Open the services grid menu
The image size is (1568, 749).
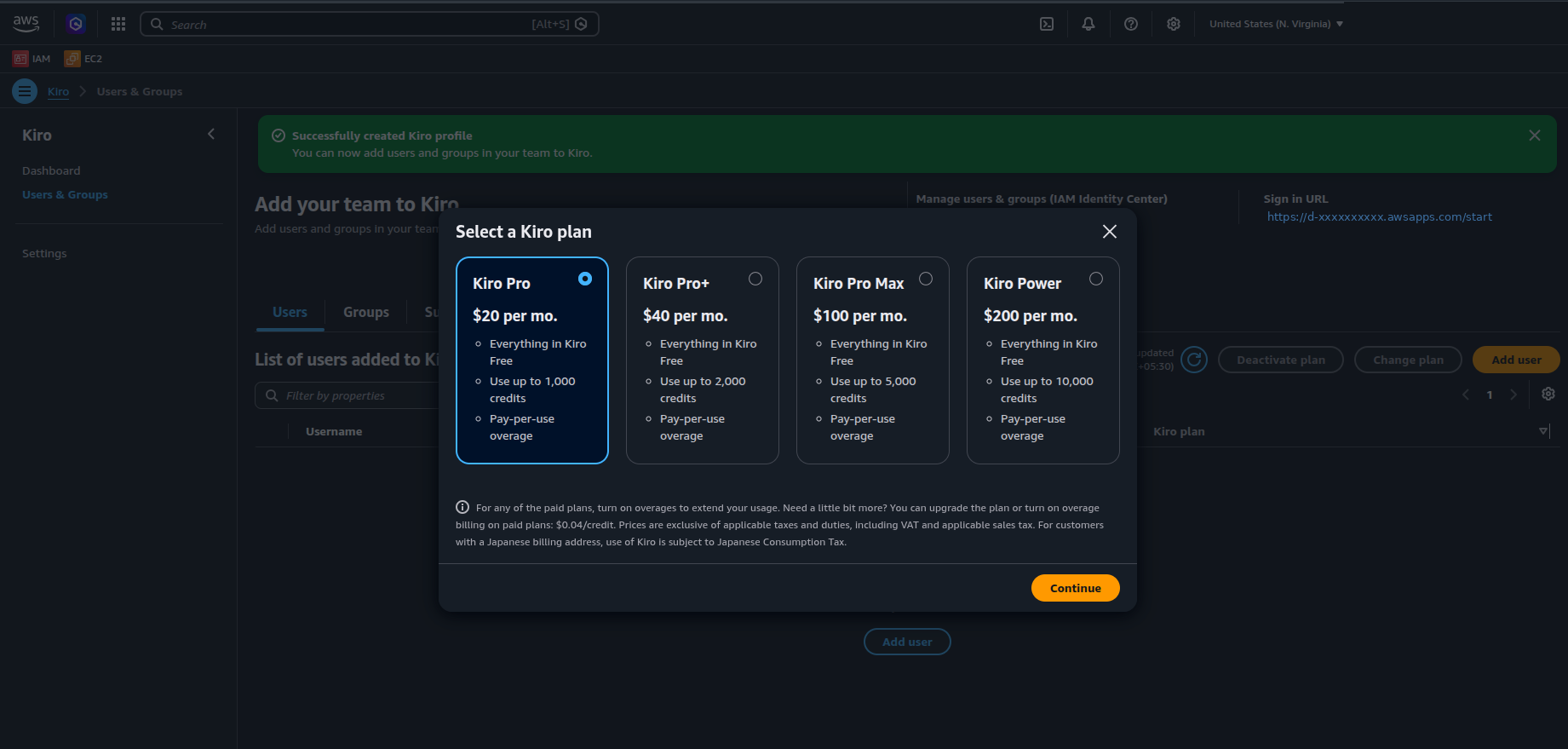(x=118, y=24)
